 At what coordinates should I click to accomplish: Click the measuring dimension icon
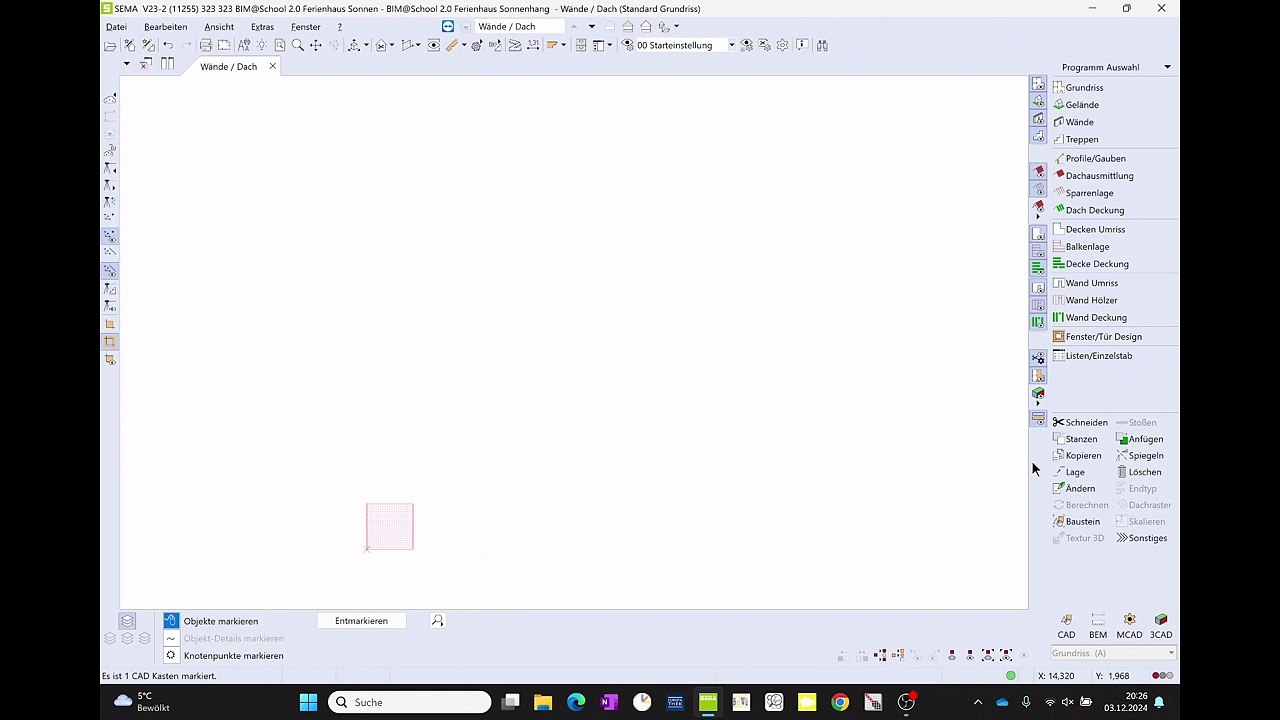coord(533,45)
